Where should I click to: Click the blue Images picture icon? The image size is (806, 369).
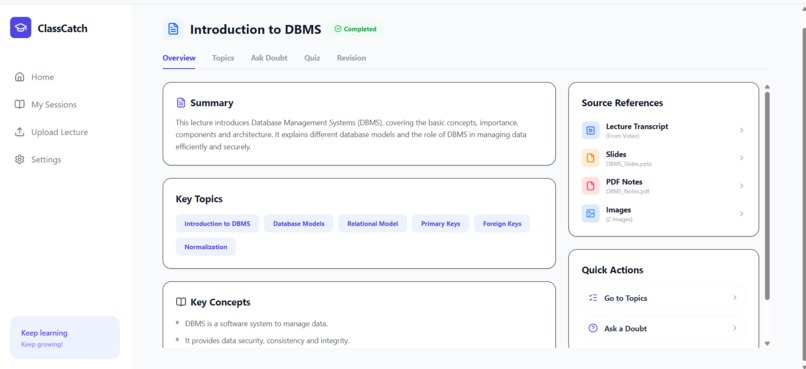point(591,213)
